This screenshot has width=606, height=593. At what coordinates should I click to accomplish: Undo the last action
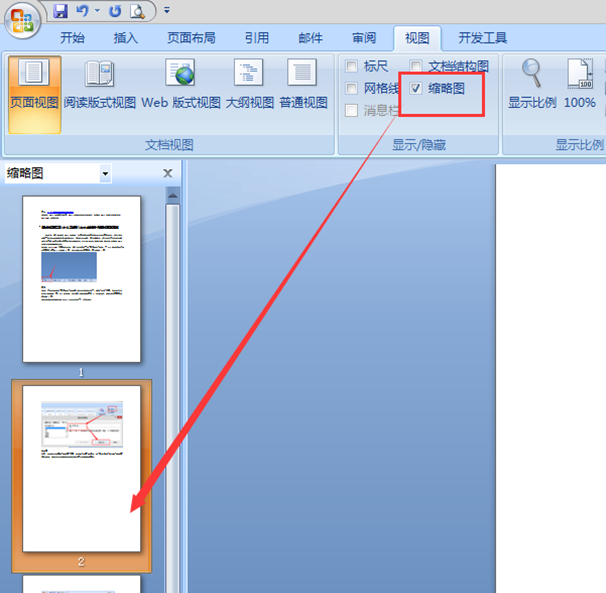82,11
